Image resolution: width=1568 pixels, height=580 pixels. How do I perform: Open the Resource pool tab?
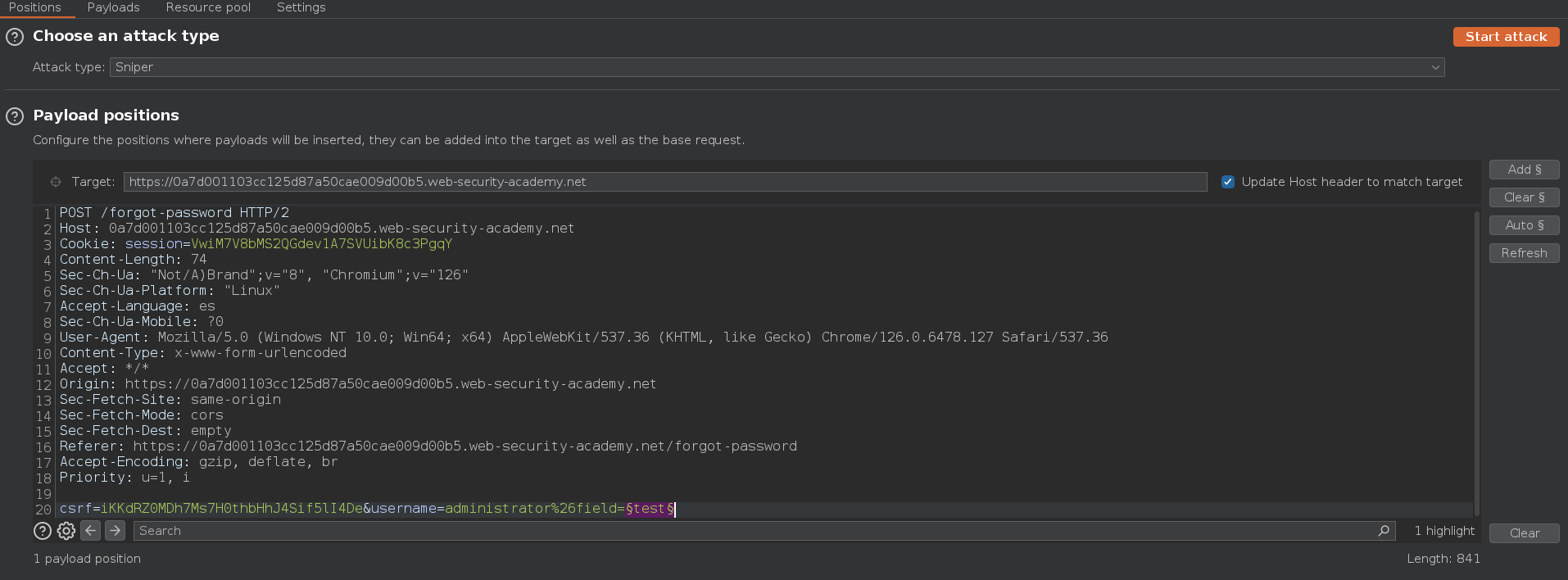208,7
